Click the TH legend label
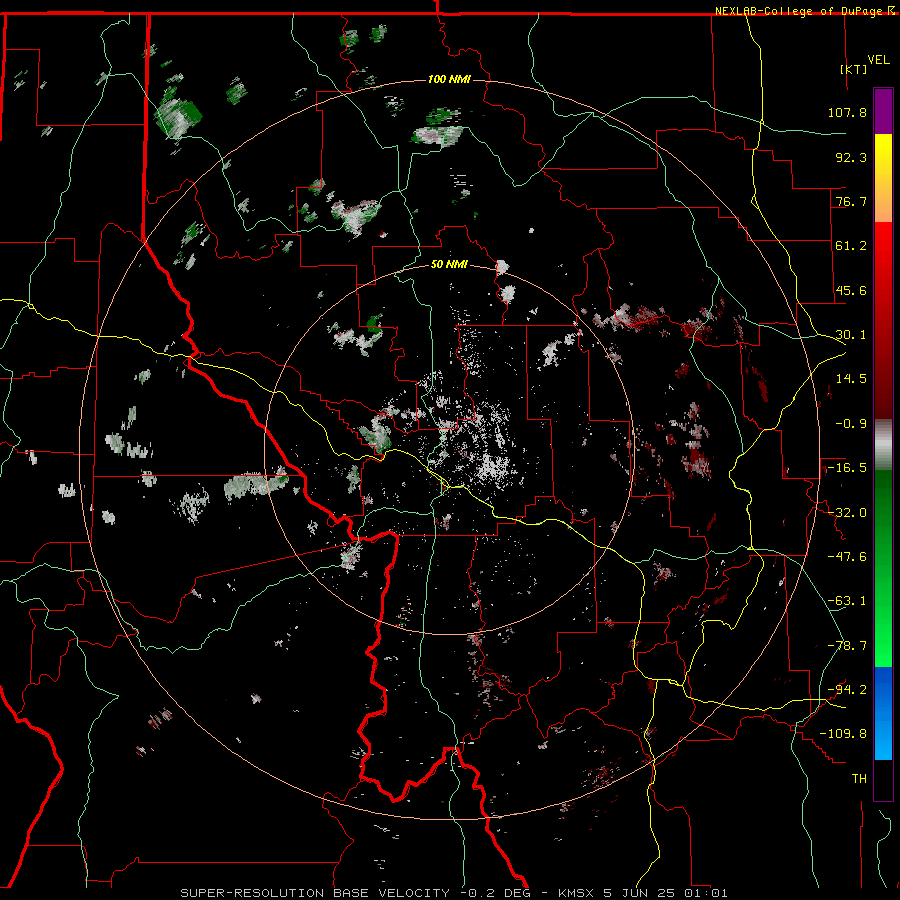 [x=859, y=779]
